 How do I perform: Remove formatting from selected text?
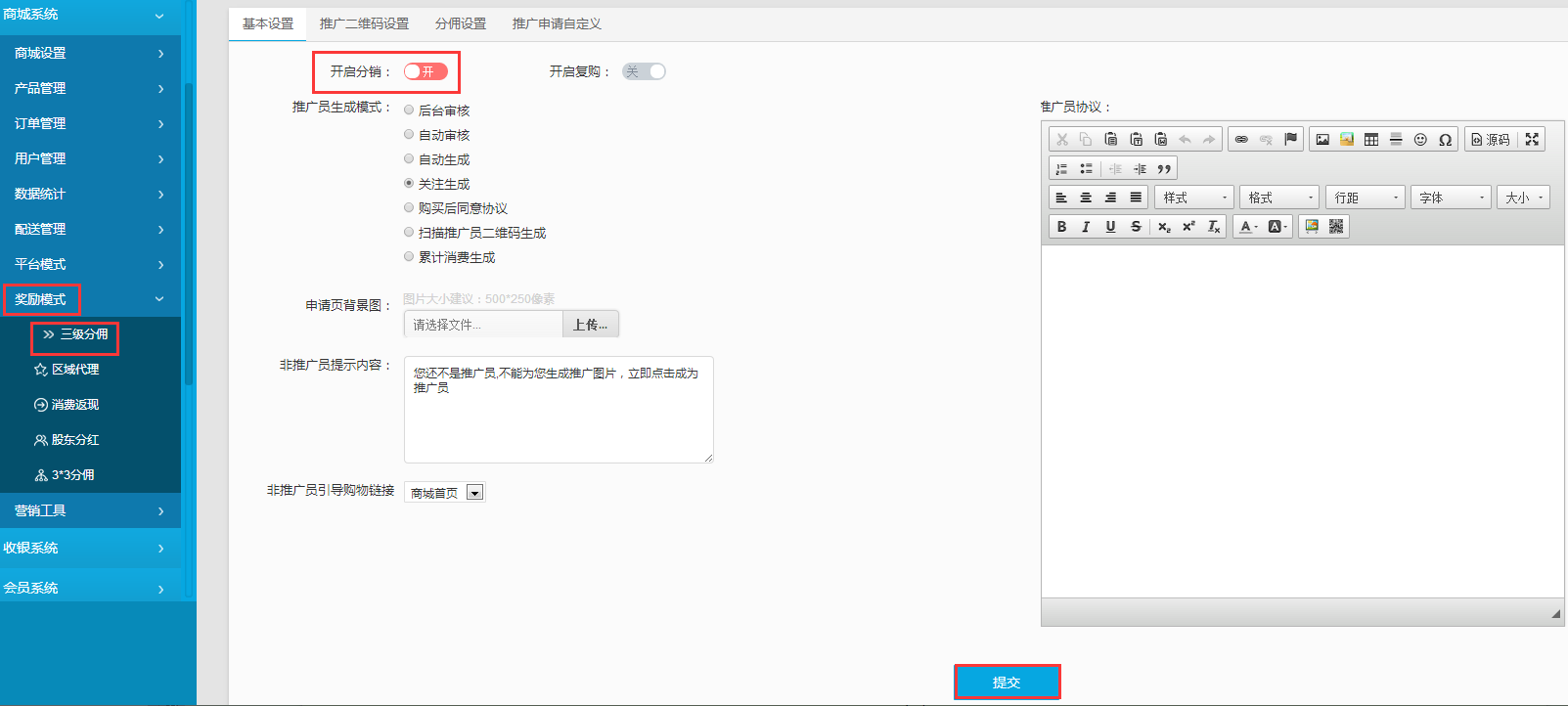click(x=1214, y=227)
